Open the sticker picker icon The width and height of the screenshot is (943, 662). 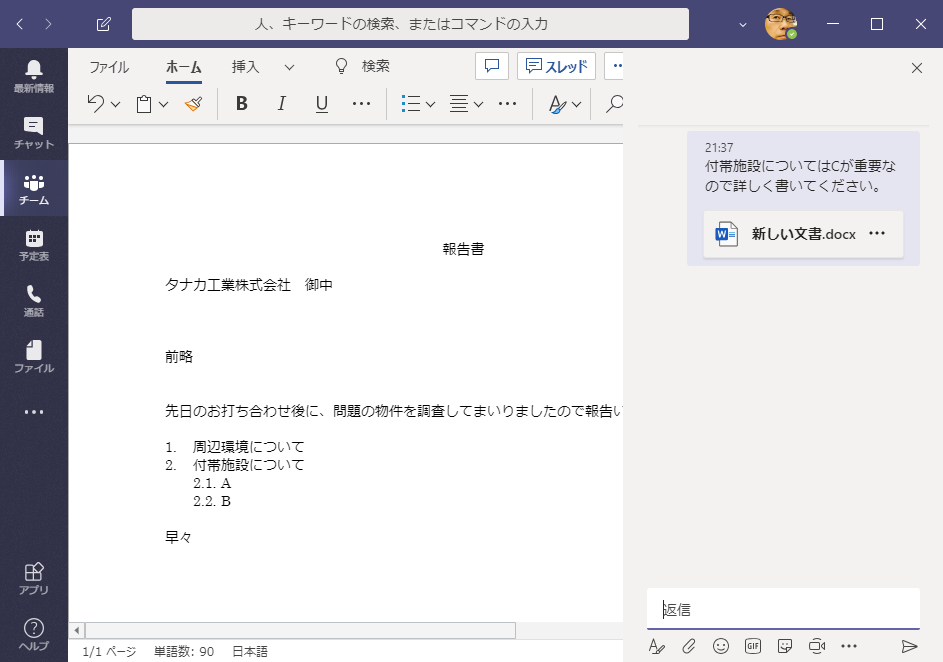(785, 646)
